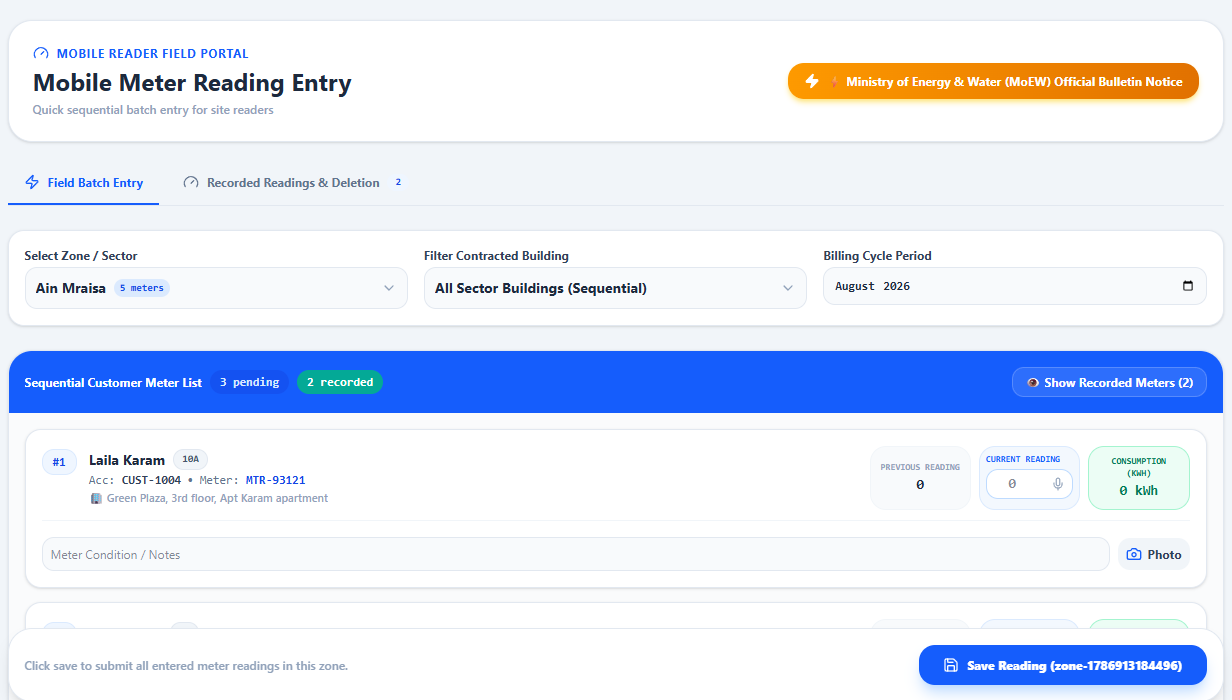Click the Photo button for Laila Karam

pyautogui.click(x=1154, y=554)
